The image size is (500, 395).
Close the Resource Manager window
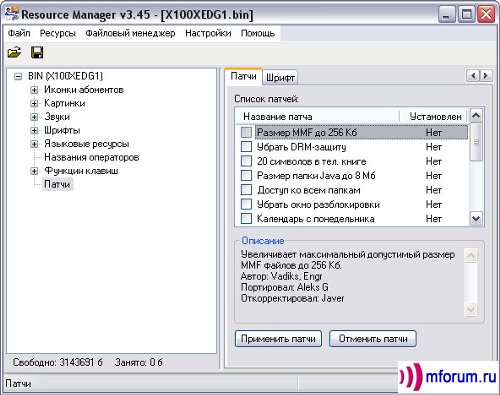[486, 14]
